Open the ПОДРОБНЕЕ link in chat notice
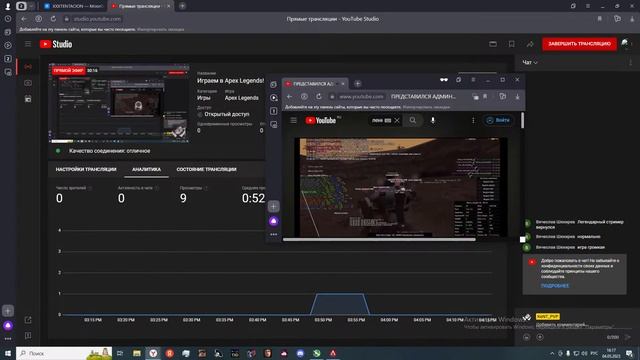Image resolution: width=640 pixels, height=360 pixels. 555,286
